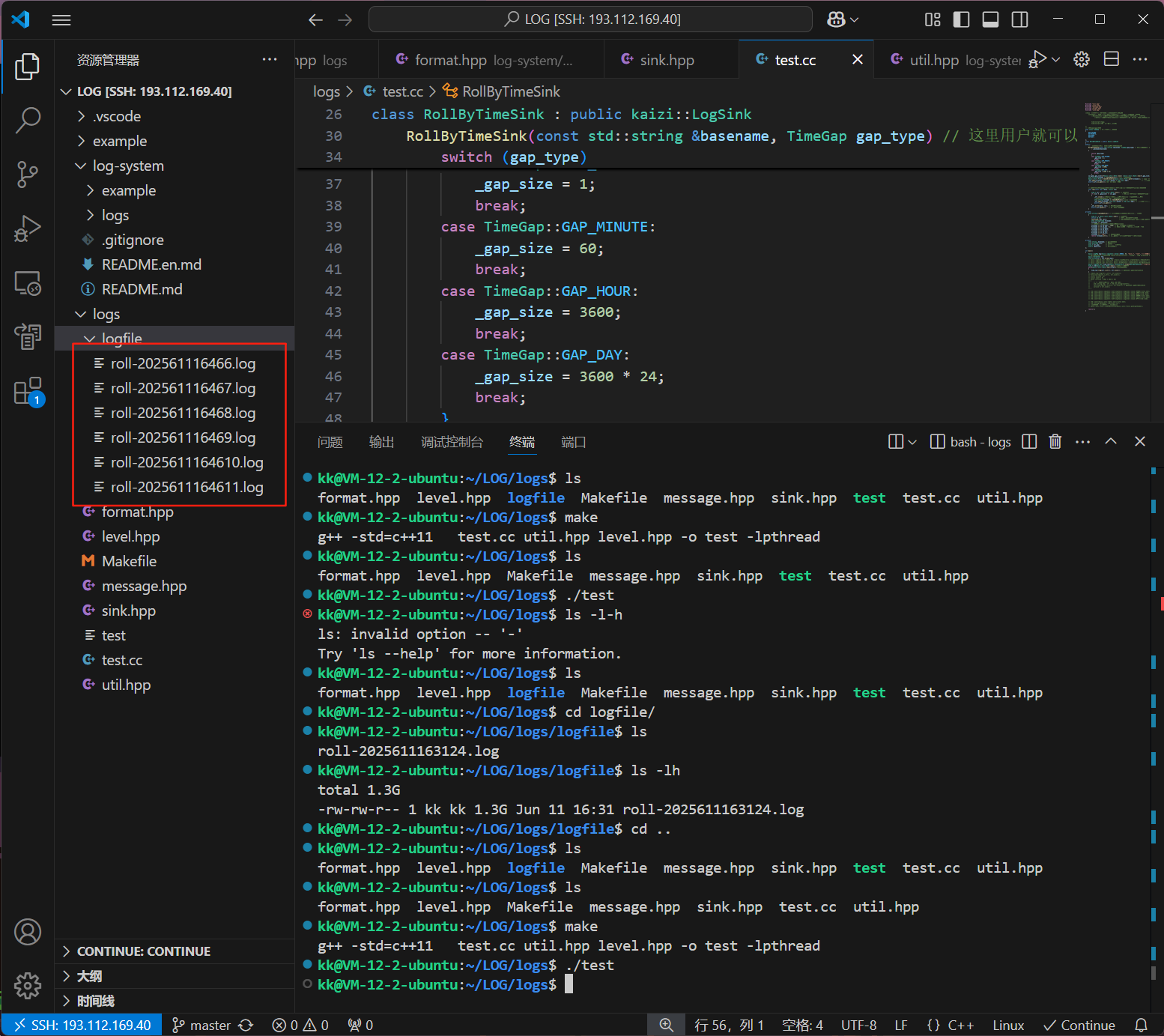The height and width of the screenshot is (1036, 1164).
Task: Collapse the logfile folder
Action: pyautogui.click(x=175, y=339)
